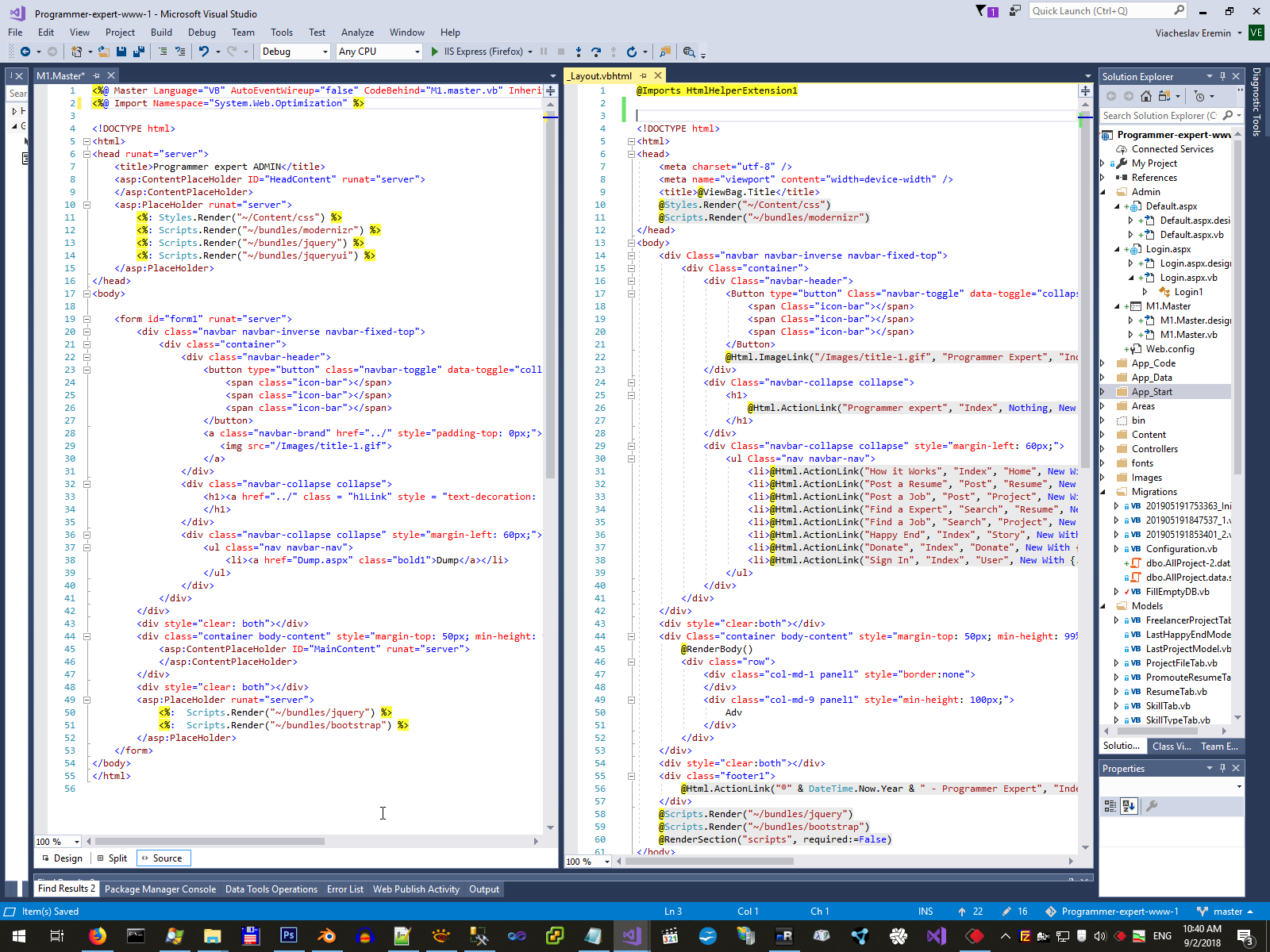Open the Analyze menu
This screenshot has height=952, width=1270.
[x=357, y=33]
